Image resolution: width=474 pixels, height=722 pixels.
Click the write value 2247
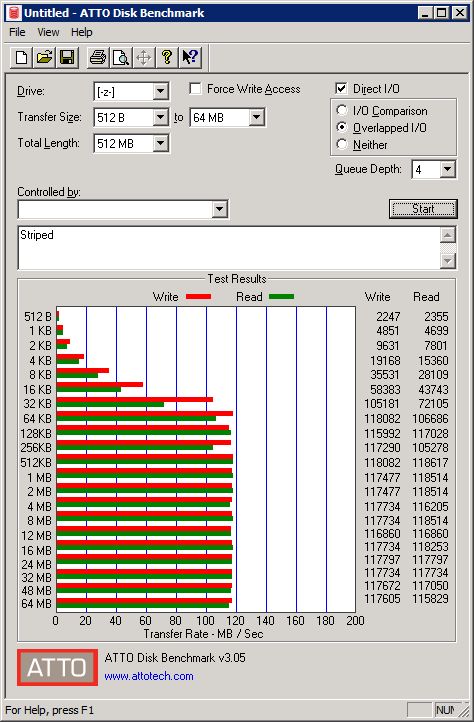[388, 317]
